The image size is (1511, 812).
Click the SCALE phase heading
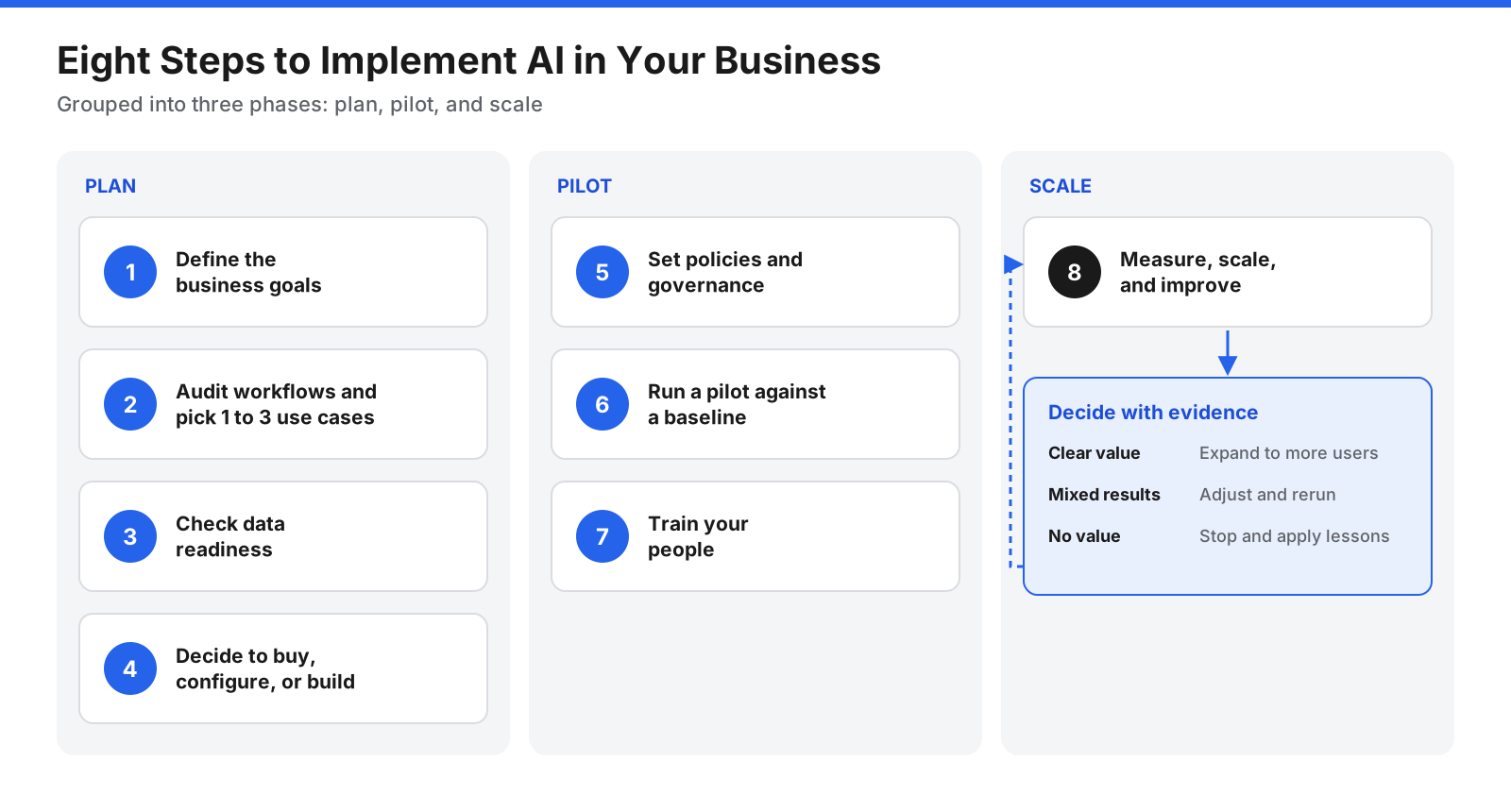(1061, 186)
